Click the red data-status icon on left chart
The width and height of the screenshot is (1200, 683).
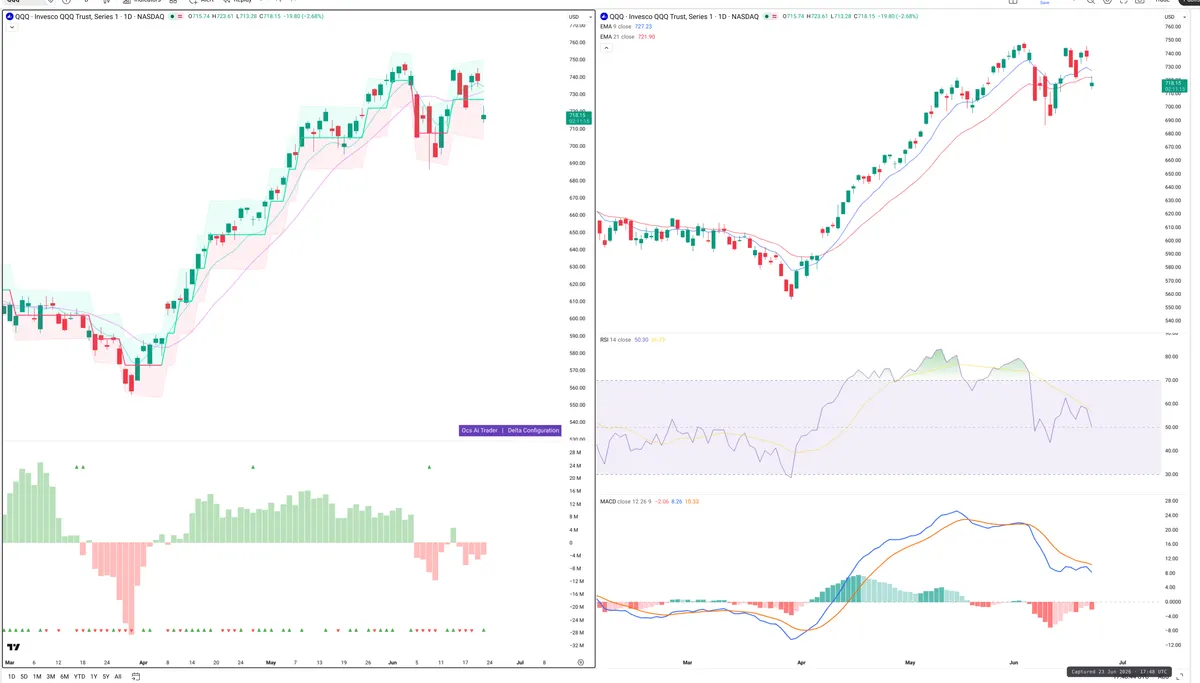click(180, 17)
